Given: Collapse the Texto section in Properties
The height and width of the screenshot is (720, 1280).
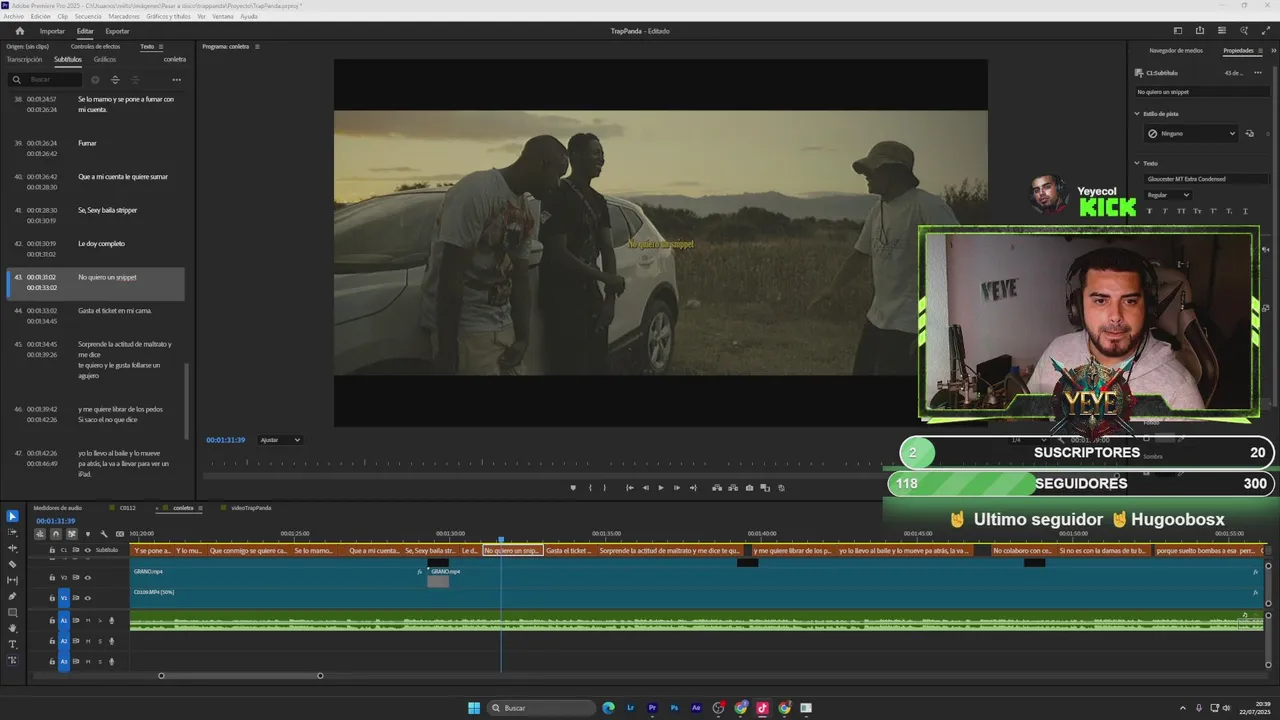Looking at the screenshot, I should tap(1137, 163).
